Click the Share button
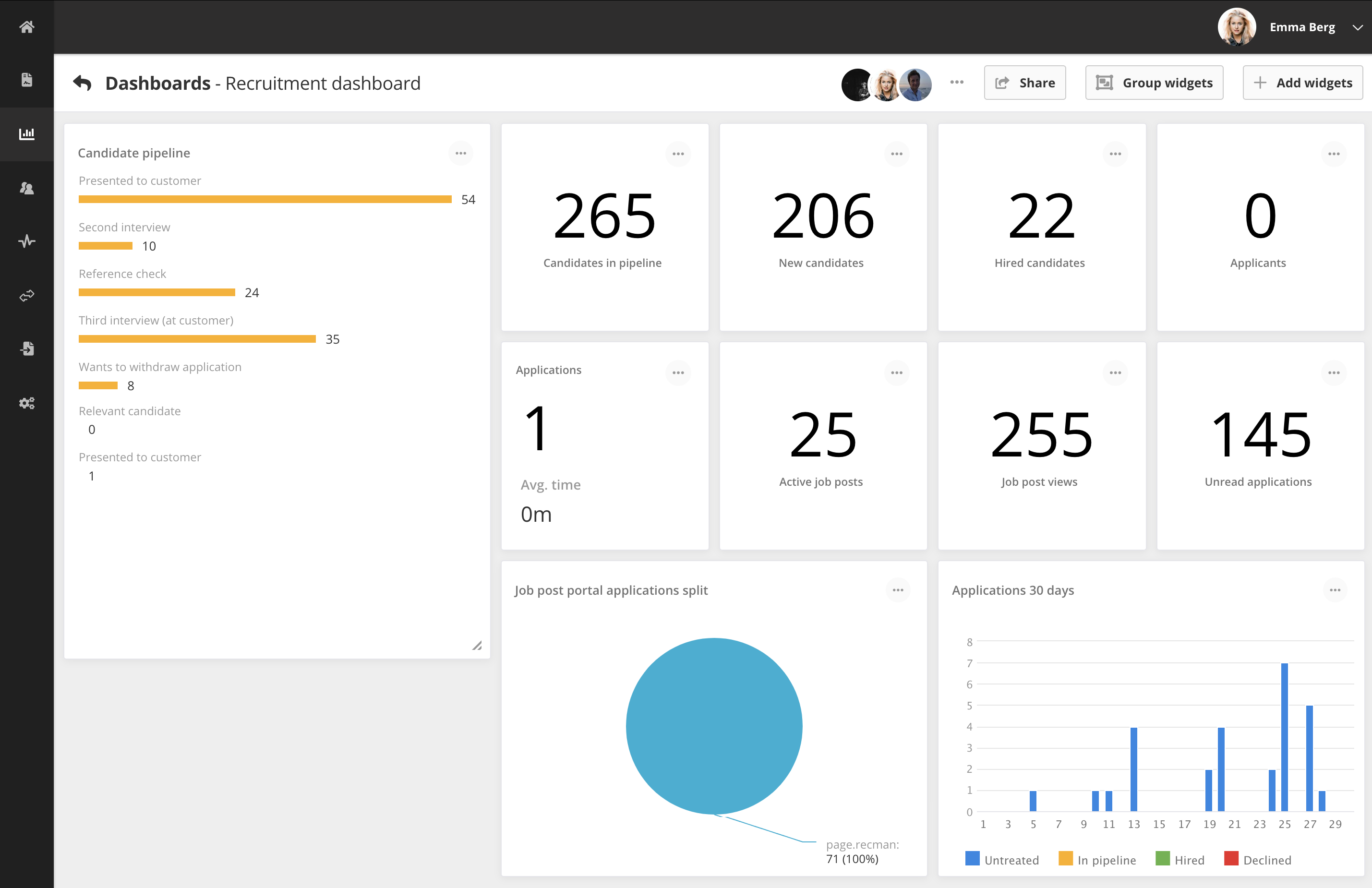This screenshot has width=1372, height=888. click(x=1024, y=83)
